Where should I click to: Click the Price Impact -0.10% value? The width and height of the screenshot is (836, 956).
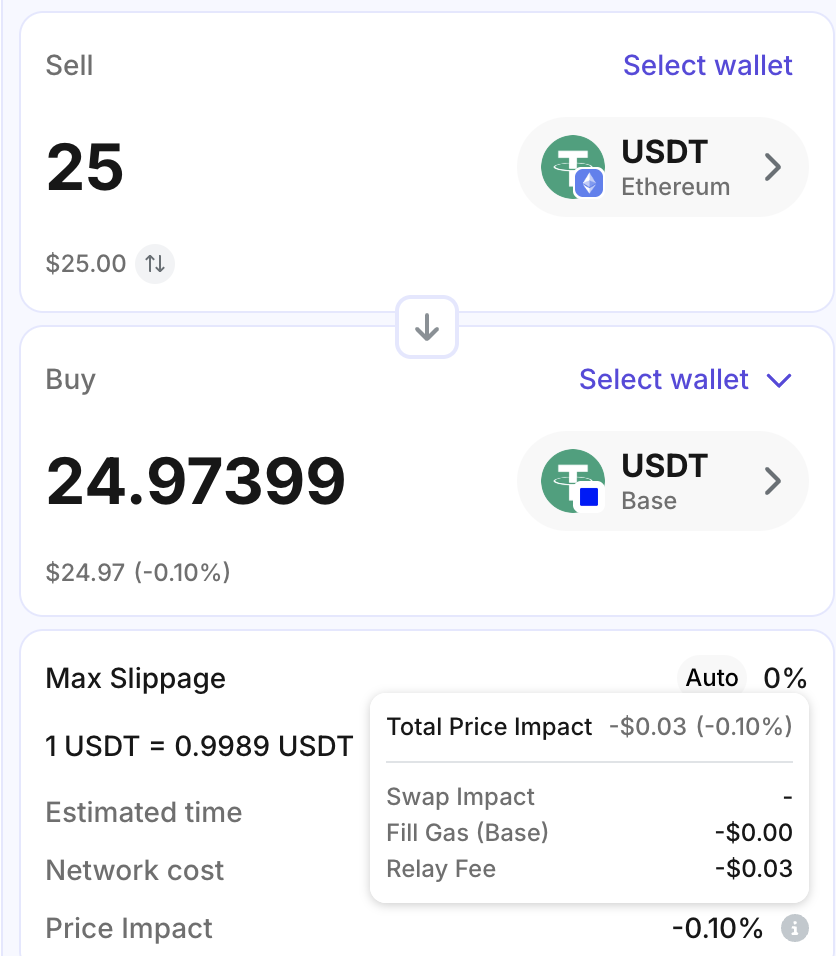[717, 928]
